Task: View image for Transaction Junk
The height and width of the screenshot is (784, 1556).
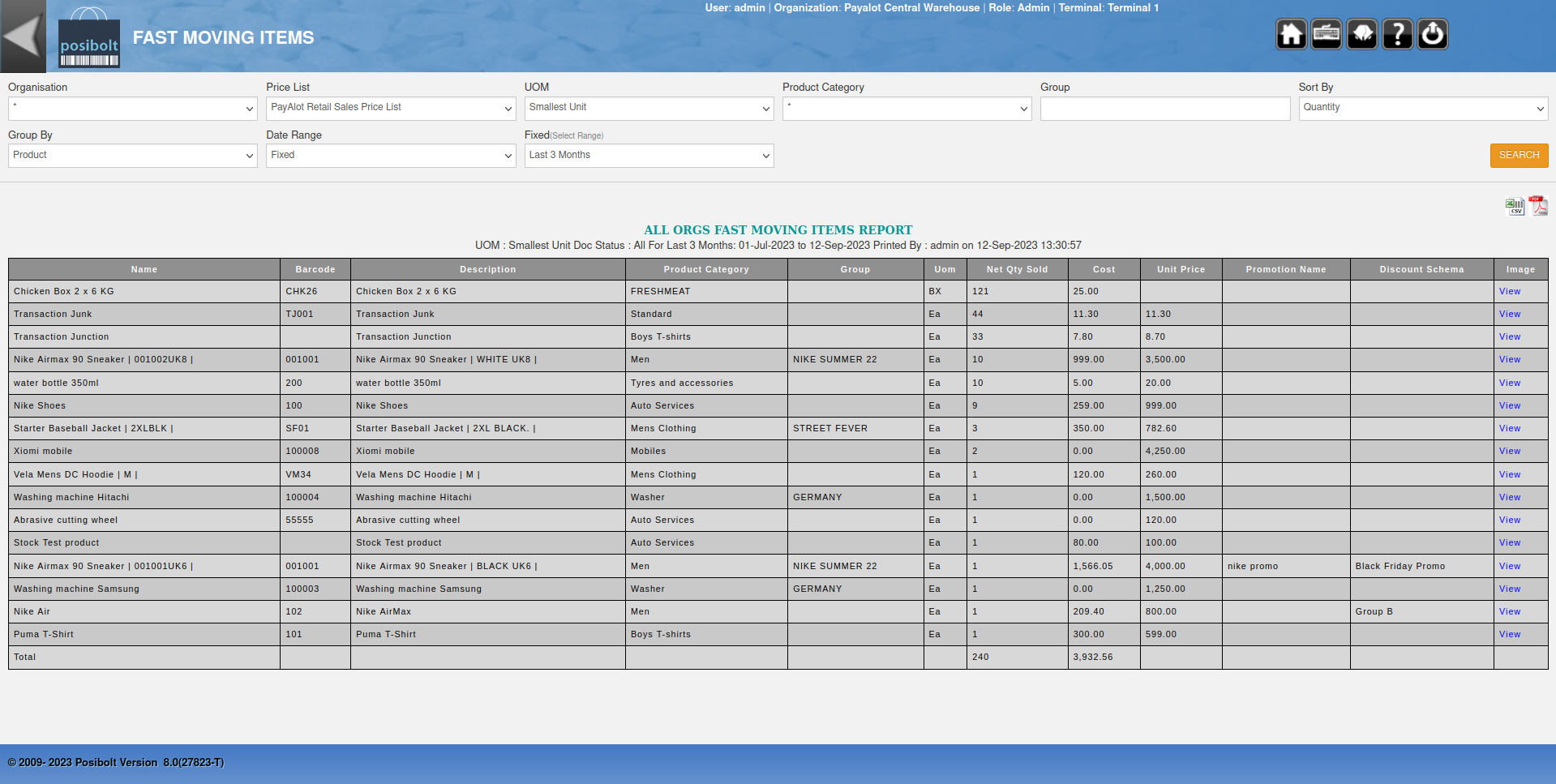Action: (x=1510, y=315)
